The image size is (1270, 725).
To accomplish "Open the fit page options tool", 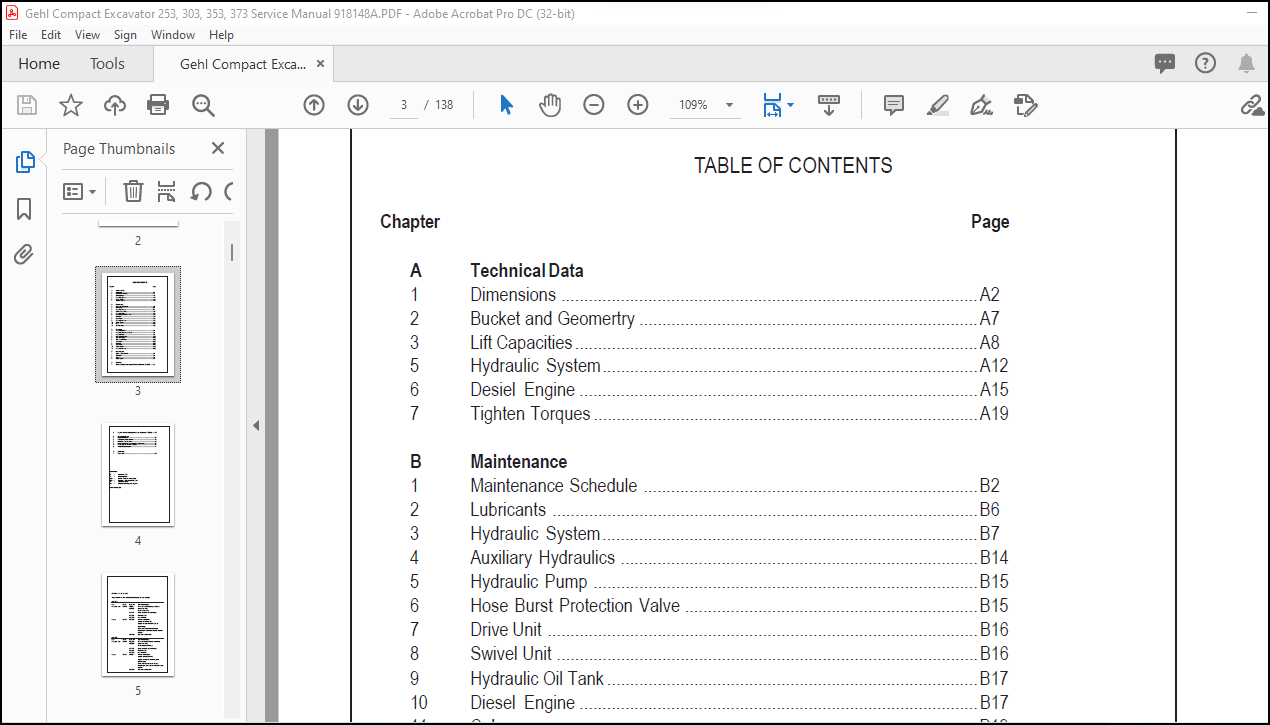I will [777, 105].
